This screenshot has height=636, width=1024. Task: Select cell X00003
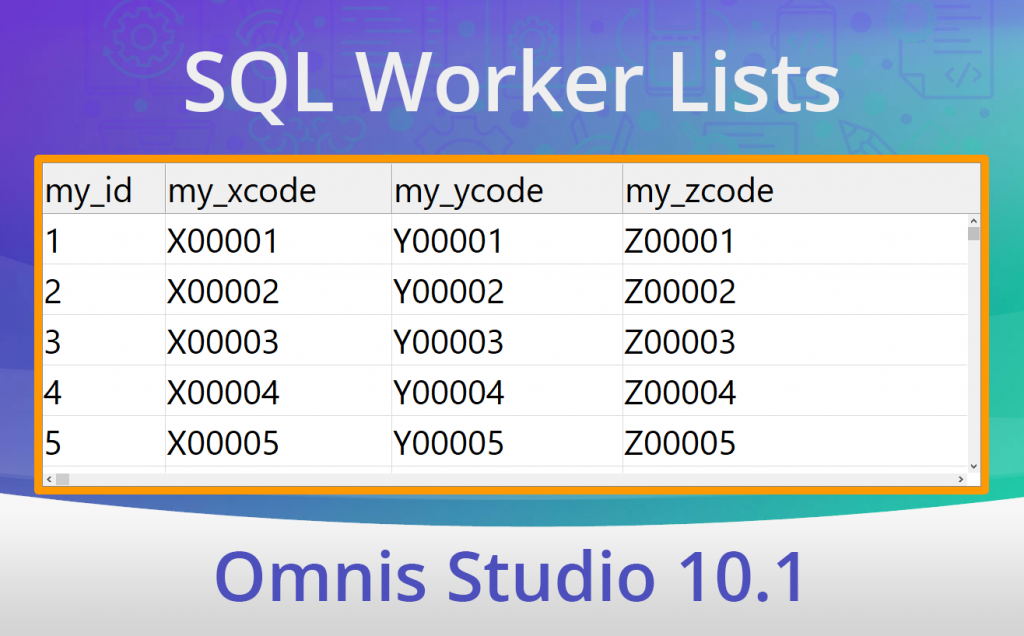(x=278, y=340)
